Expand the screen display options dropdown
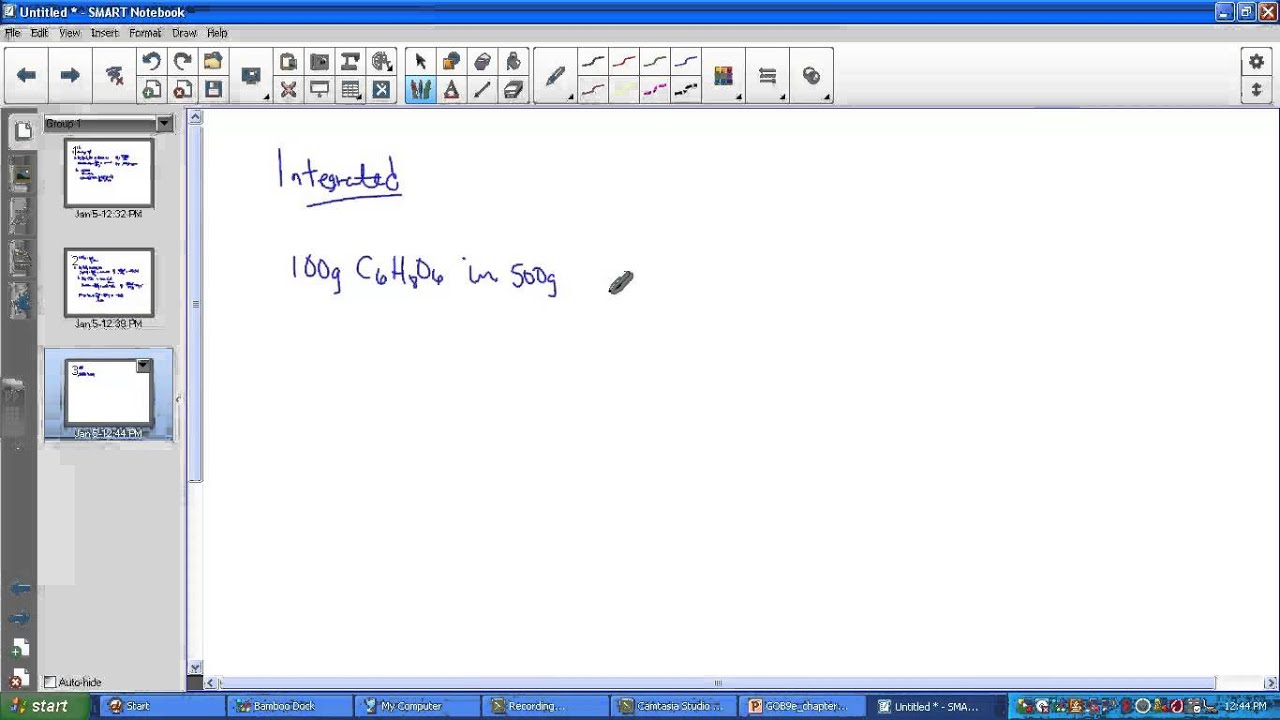This screenshot has height=720, width=1280. pos(267,97)
